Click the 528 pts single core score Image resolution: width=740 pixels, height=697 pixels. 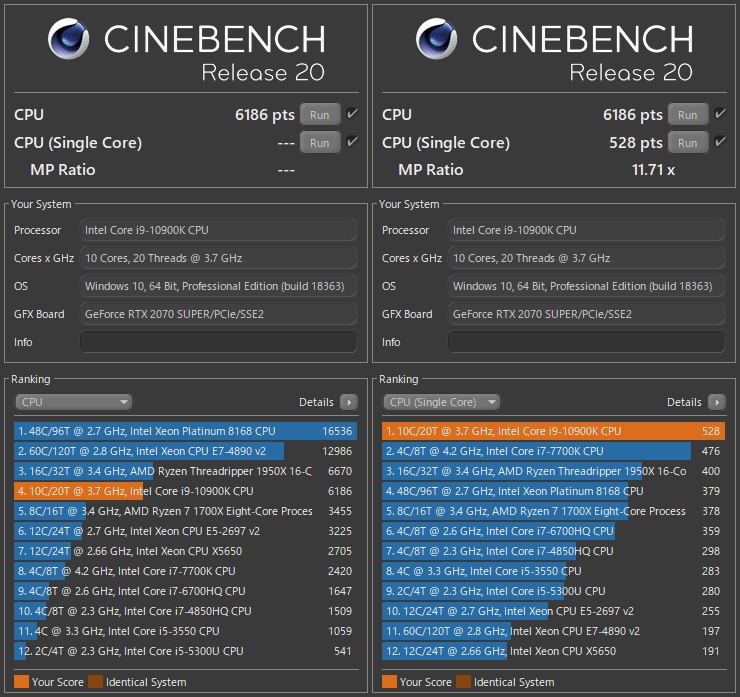tap(636, 143)
